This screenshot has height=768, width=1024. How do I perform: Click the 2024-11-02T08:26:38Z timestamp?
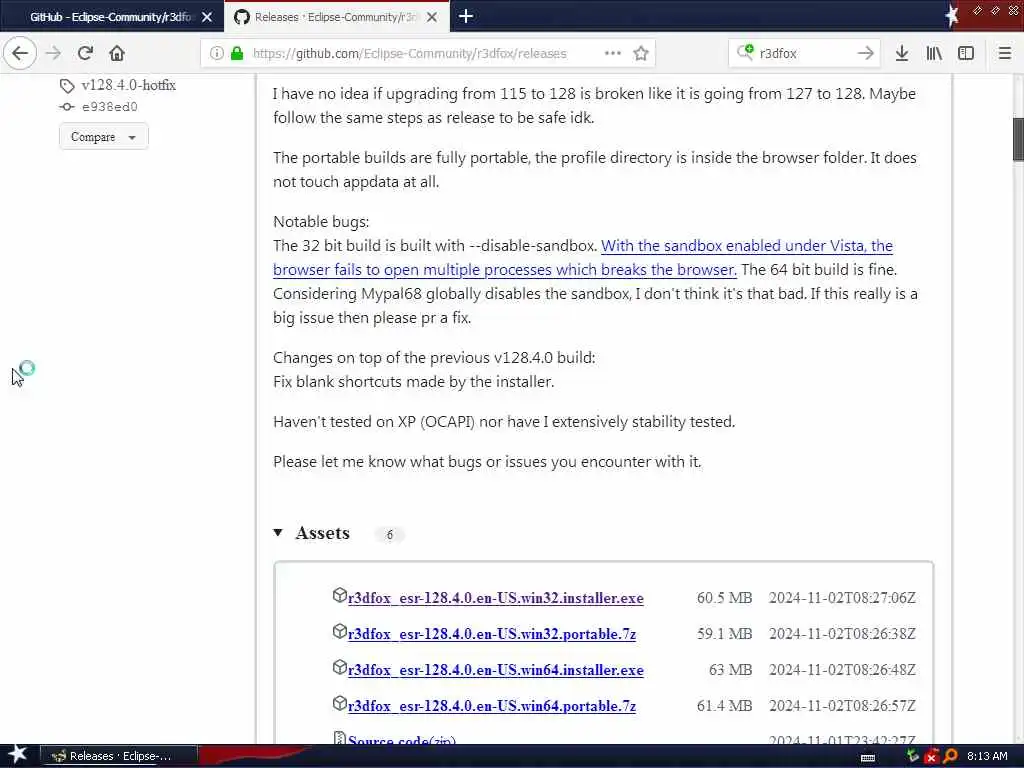pyautogui.click(x=842, y=633)
